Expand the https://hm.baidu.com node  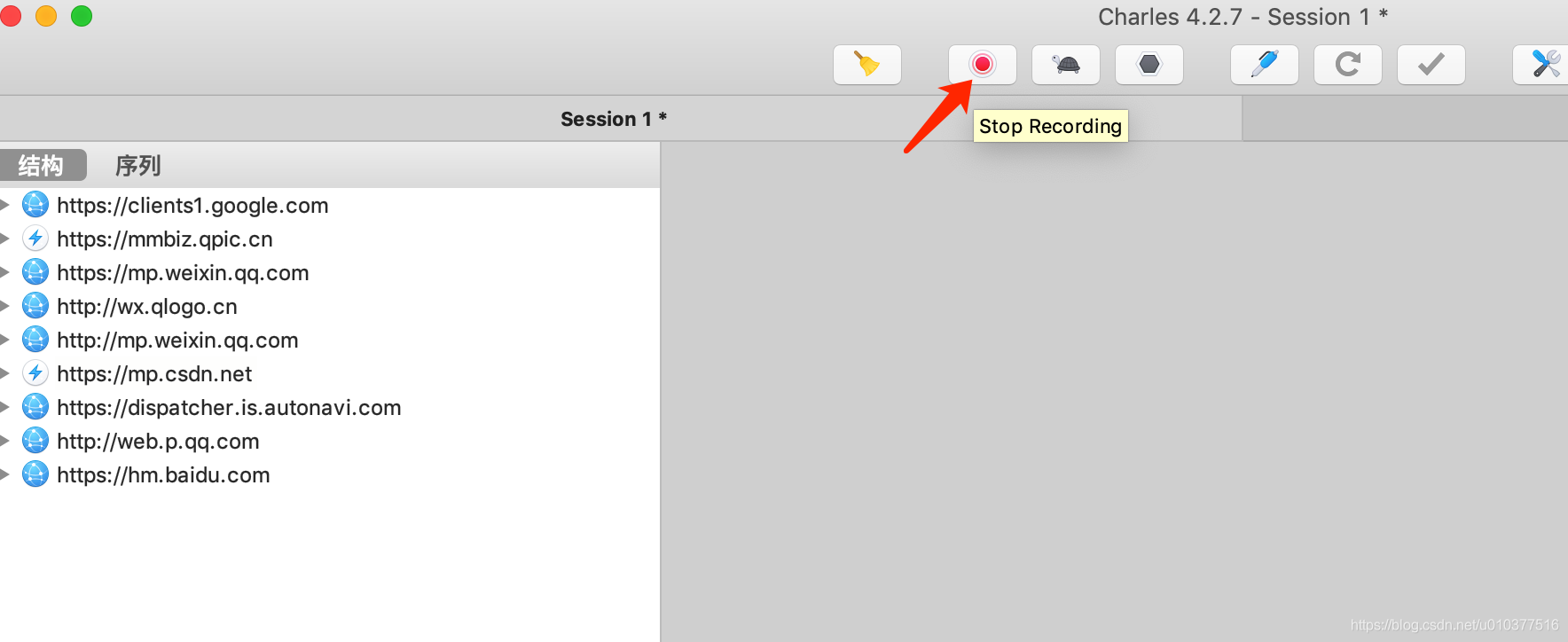click(x=4, y=474)
